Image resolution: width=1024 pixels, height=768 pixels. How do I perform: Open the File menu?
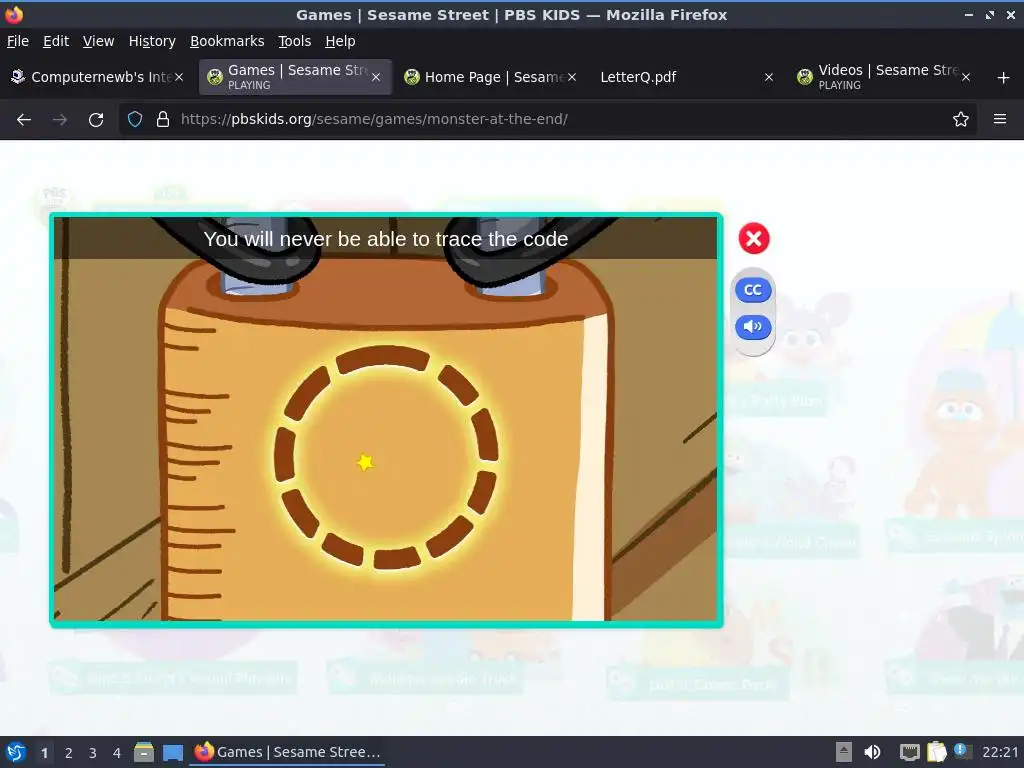[x=18, y=41]
